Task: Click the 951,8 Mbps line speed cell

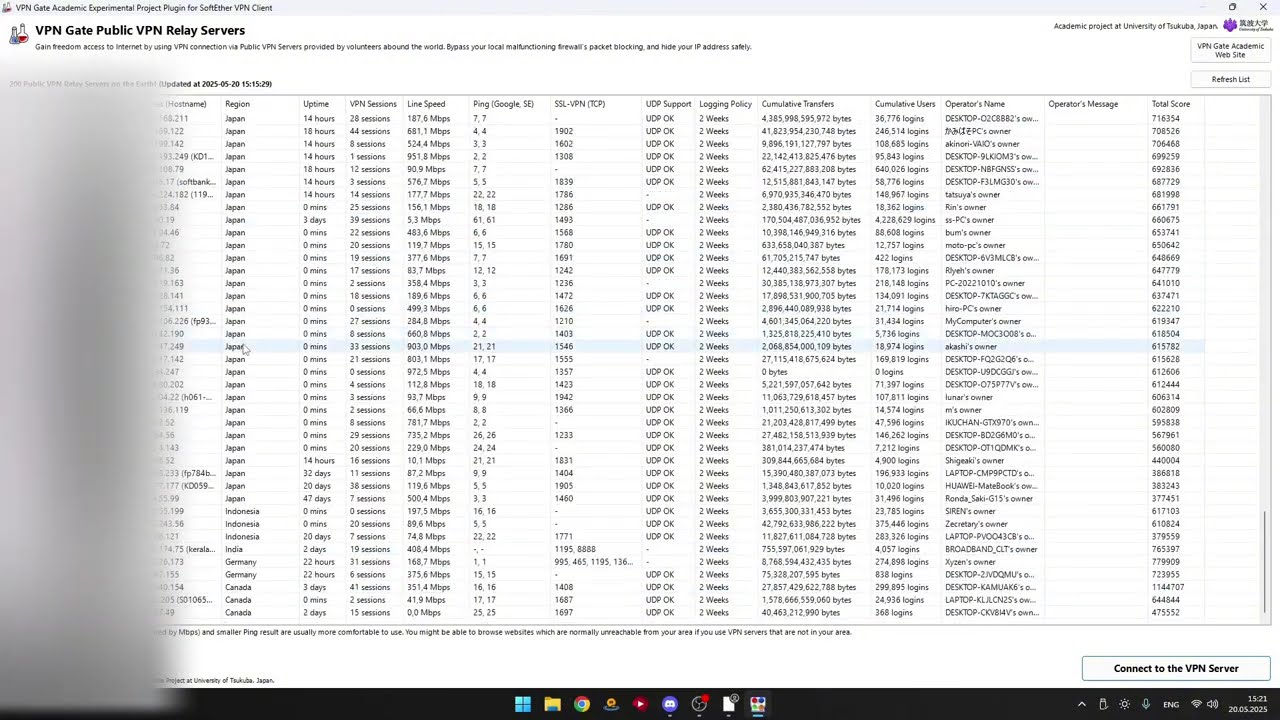Action: click(x=428, y=157)
